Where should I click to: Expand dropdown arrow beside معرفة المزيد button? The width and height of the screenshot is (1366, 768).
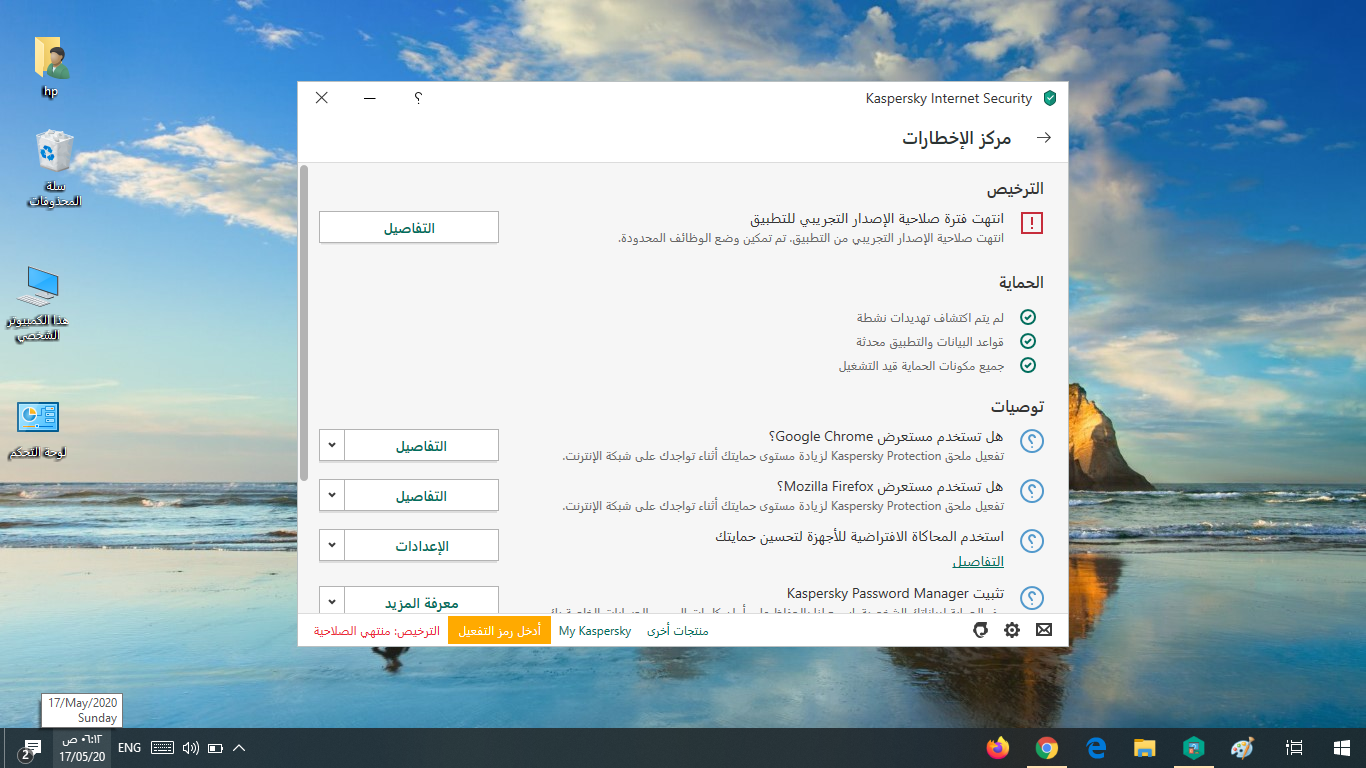tap(332, 600)
